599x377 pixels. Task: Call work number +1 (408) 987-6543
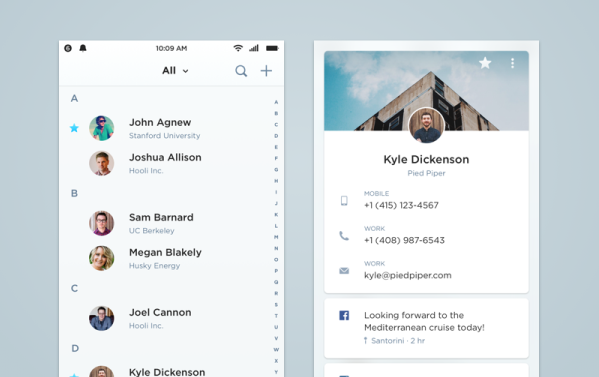(x=404, y=240)
